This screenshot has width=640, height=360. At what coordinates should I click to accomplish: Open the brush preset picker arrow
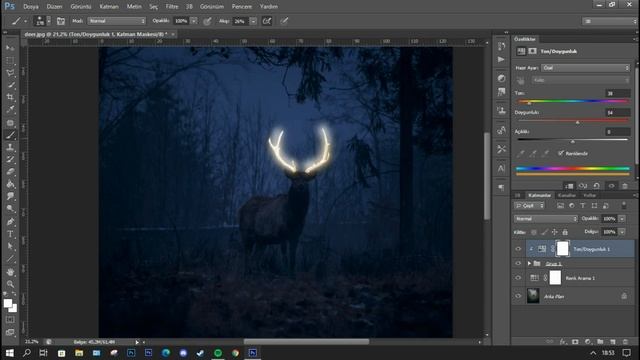[x=49, y=21]
